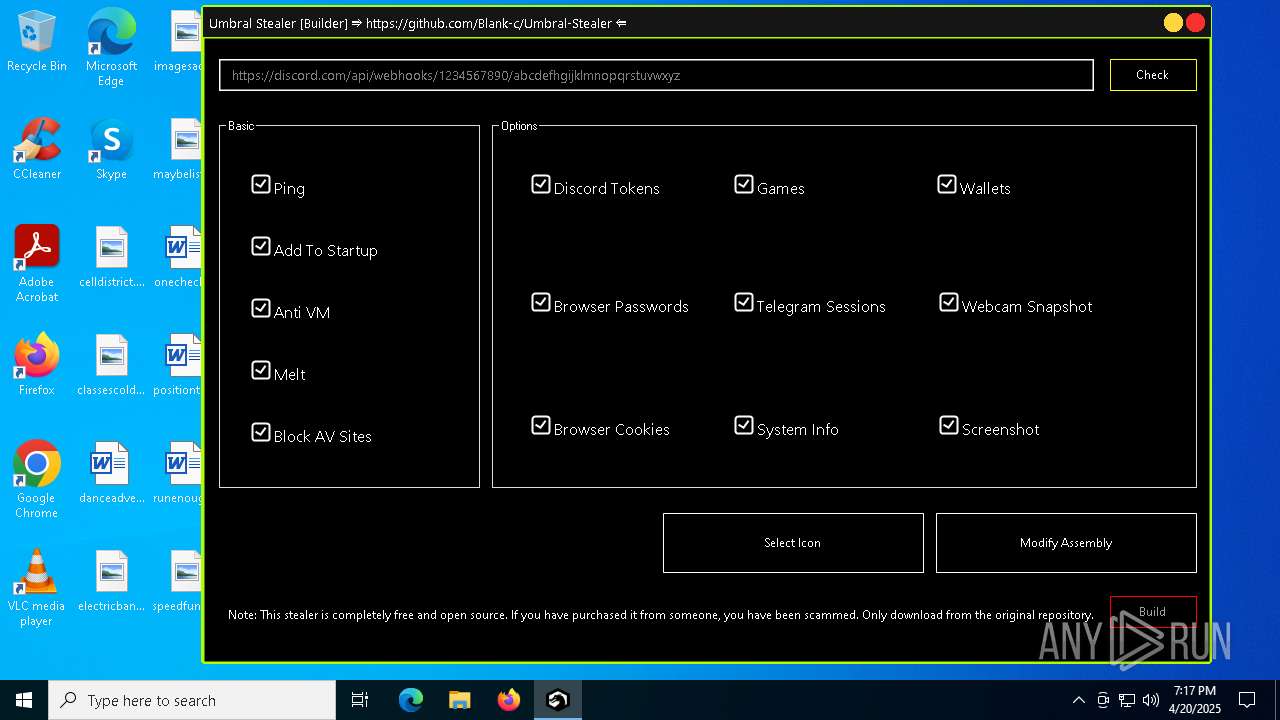1280x720 pixels.
Task: Click the red close circle button
Action: [x=1196, y=23]
